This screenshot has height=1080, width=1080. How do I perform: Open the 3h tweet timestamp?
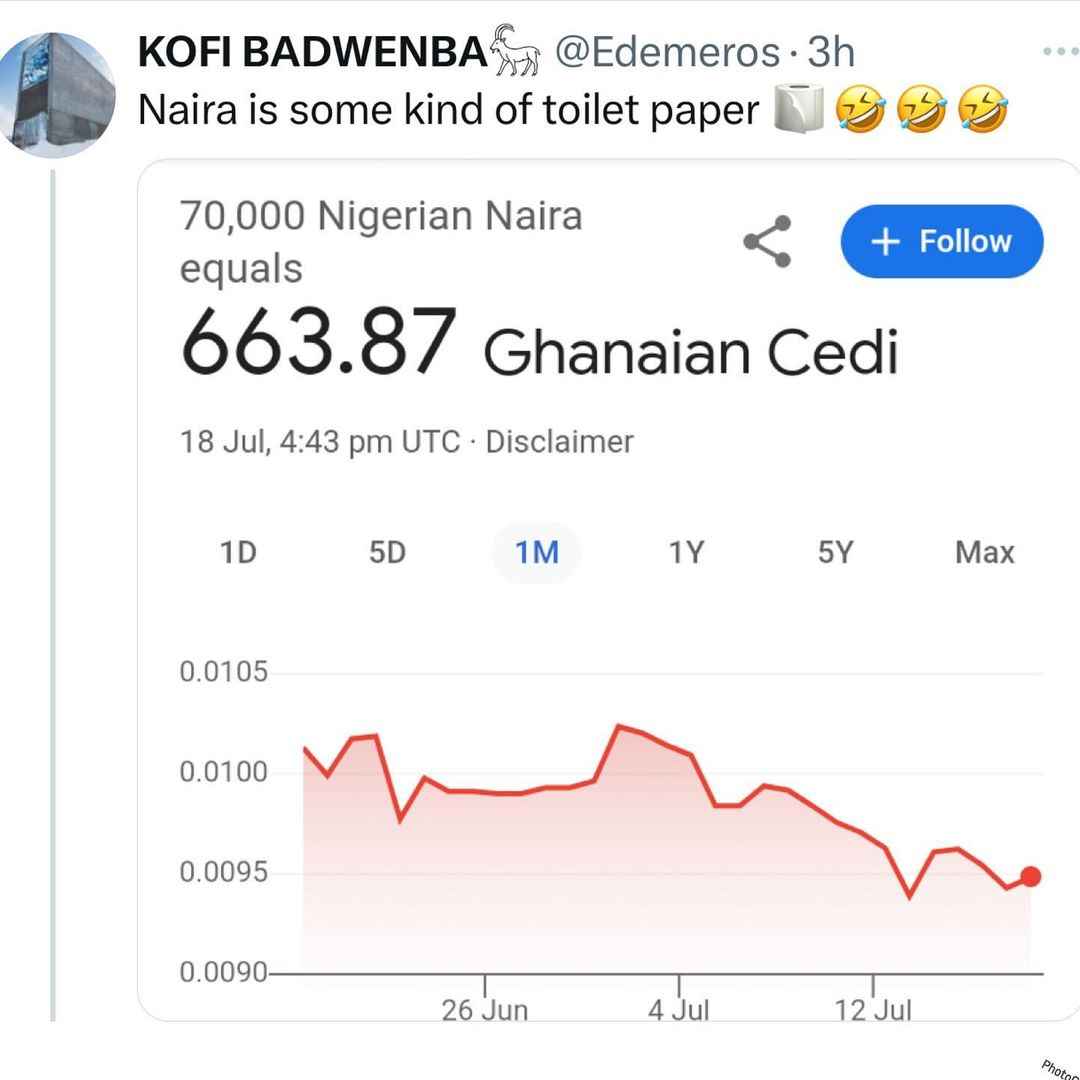[830, 52]
